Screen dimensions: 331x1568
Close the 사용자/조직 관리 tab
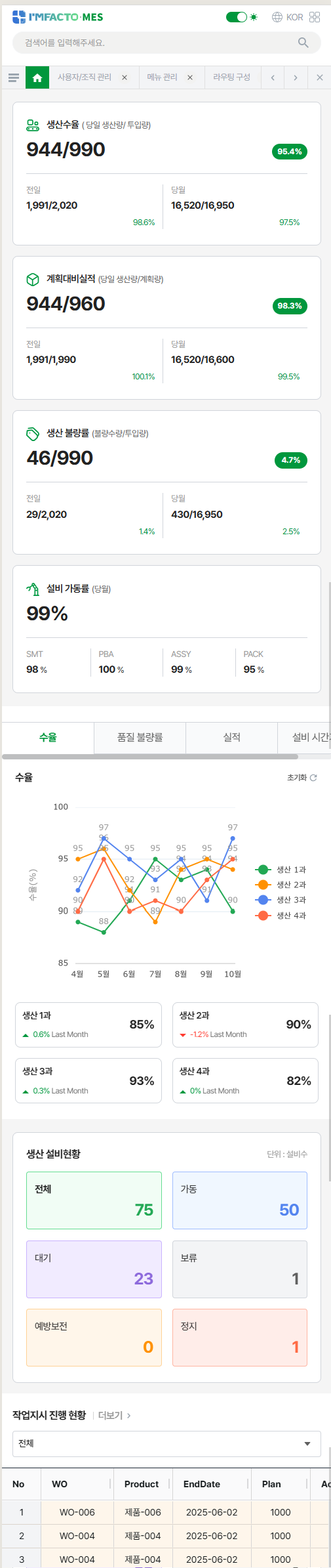[125, 77]
